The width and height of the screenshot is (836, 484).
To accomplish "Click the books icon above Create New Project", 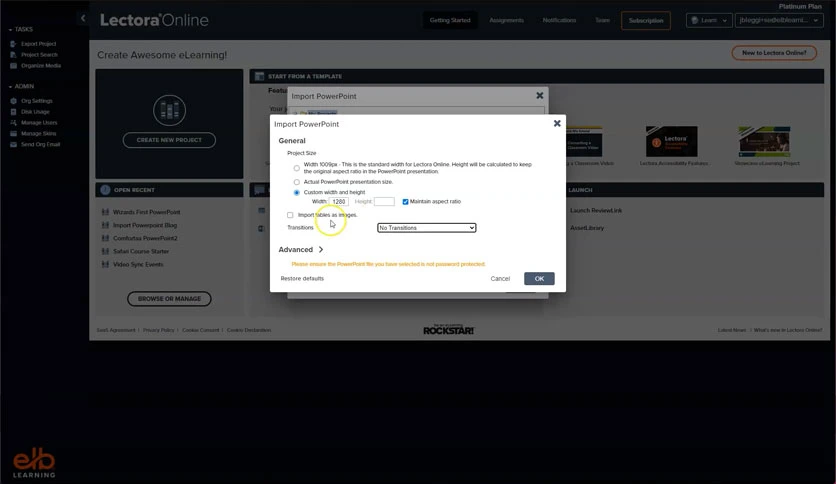I will click(170, 110).
